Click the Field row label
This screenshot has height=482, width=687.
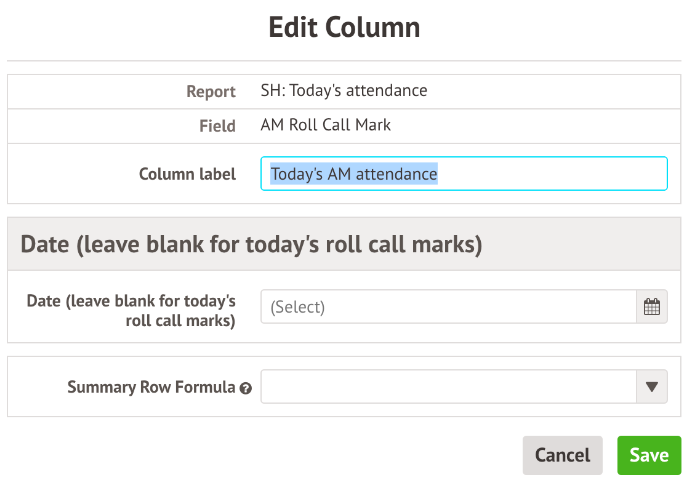pyautogui.click(x=218, y=126)
